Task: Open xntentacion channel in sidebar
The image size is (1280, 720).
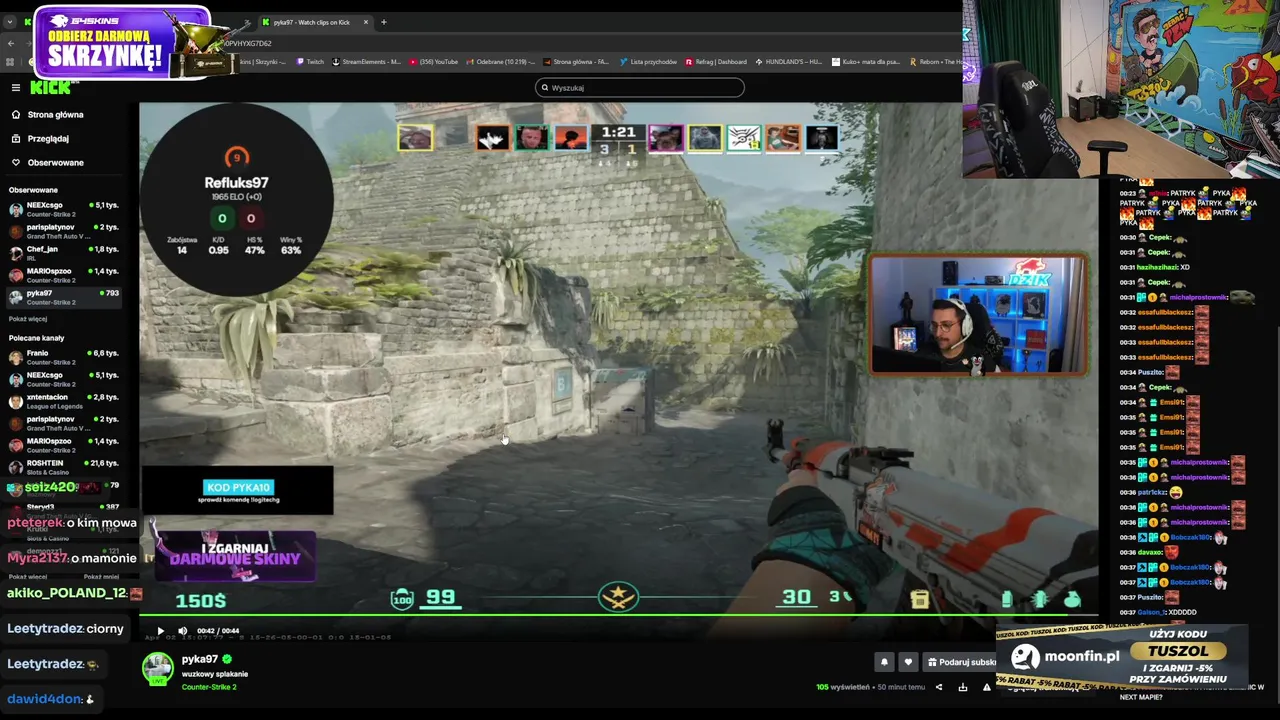Action: coord(65,401)
